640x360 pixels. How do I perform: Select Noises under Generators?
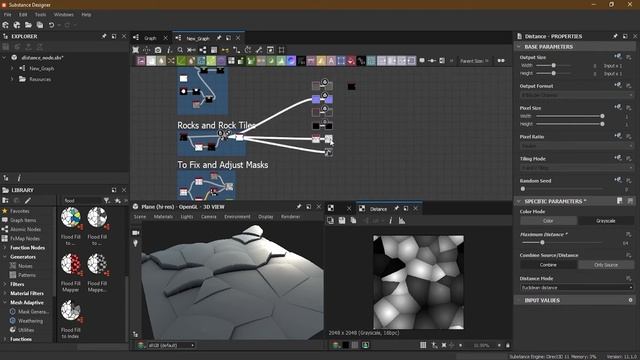(x=25, y=266)
